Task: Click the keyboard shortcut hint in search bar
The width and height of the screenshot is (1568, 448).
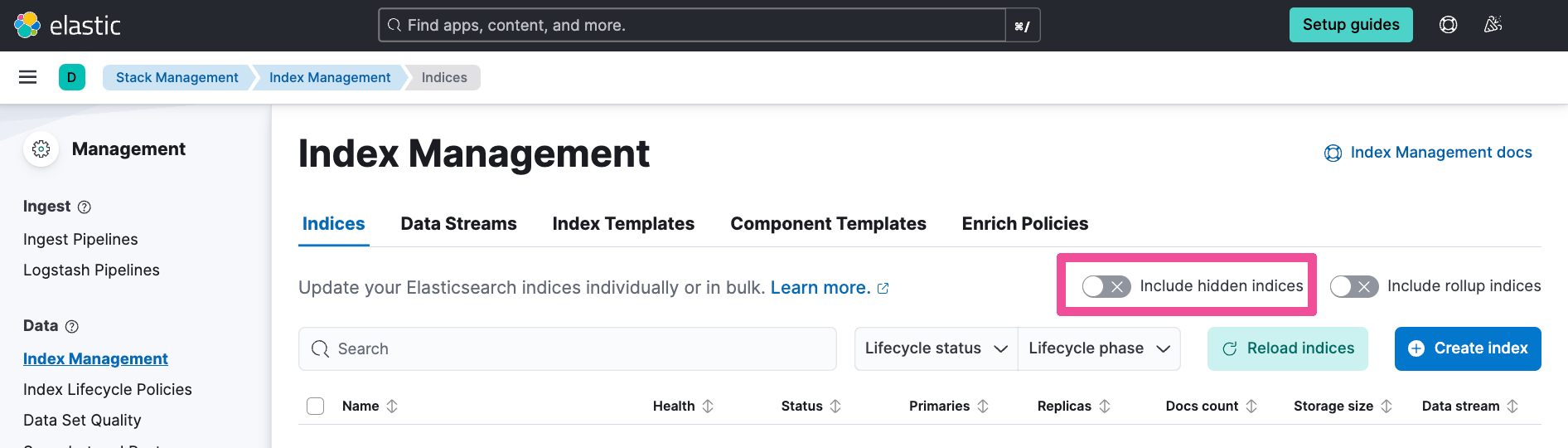Action: tap(1023, 26)
